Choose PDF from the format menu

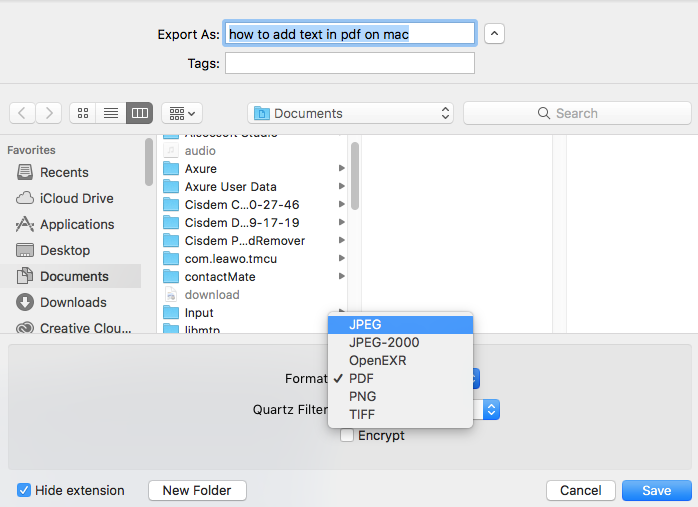[x=400, y=378]
